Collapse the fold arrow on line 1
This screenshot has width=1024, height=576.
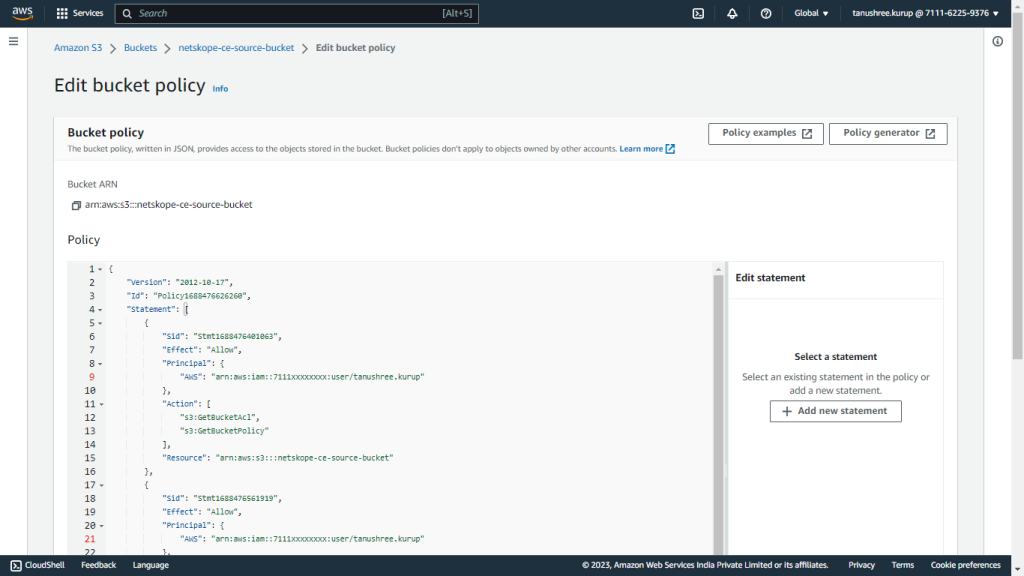coord(100,269)
